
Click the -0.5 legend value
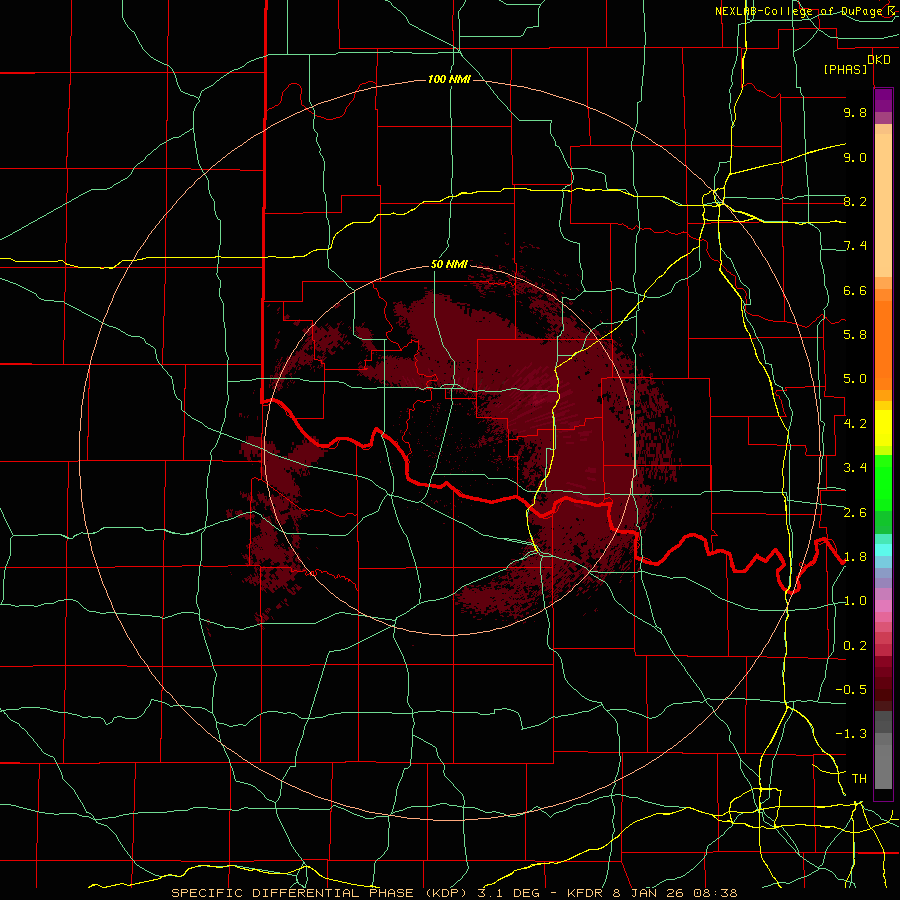pyautogui.click(x=851, y=690)
